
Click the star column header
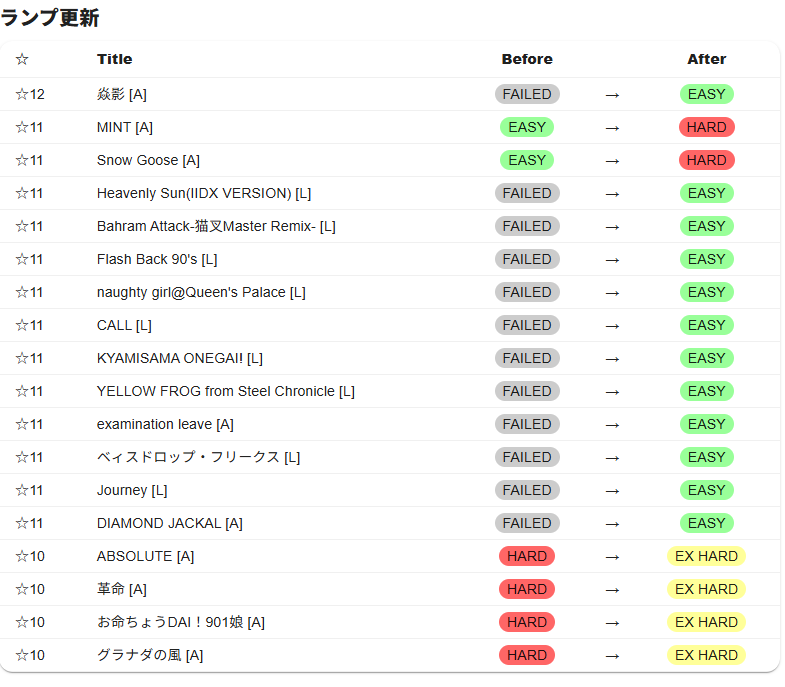point(22,59)
